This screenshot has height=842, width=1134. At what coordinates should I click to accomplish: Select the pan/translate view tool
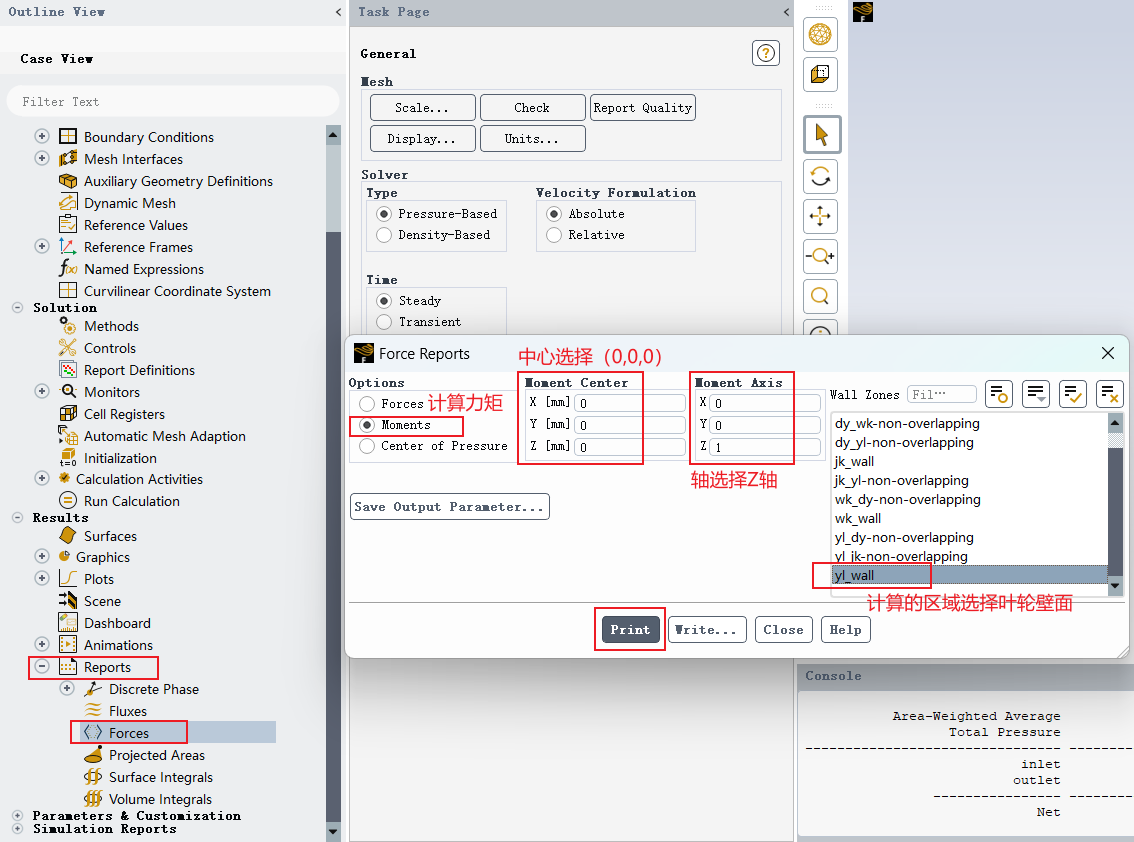click(820, 216)
